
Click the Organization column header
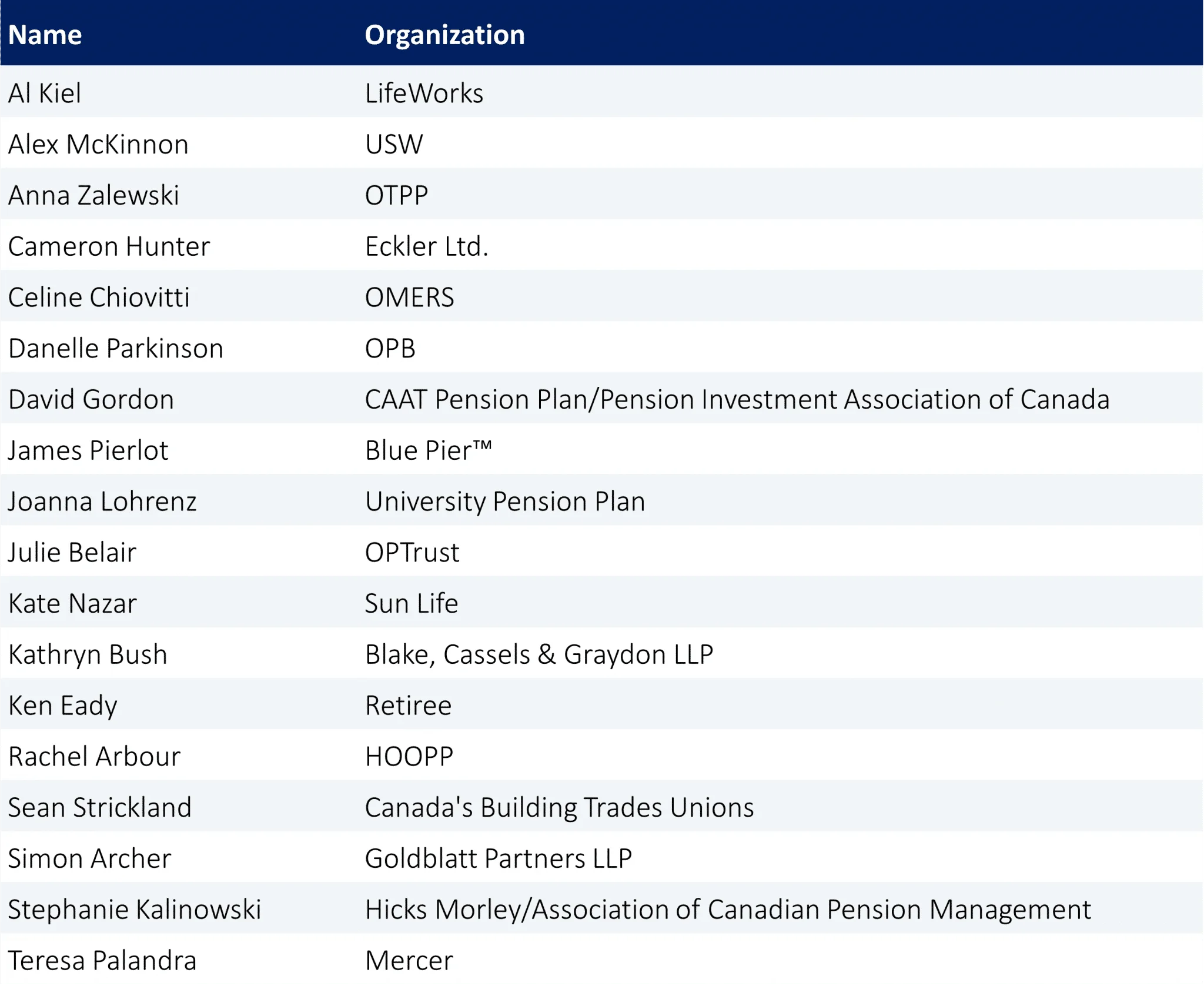[444, 35]
